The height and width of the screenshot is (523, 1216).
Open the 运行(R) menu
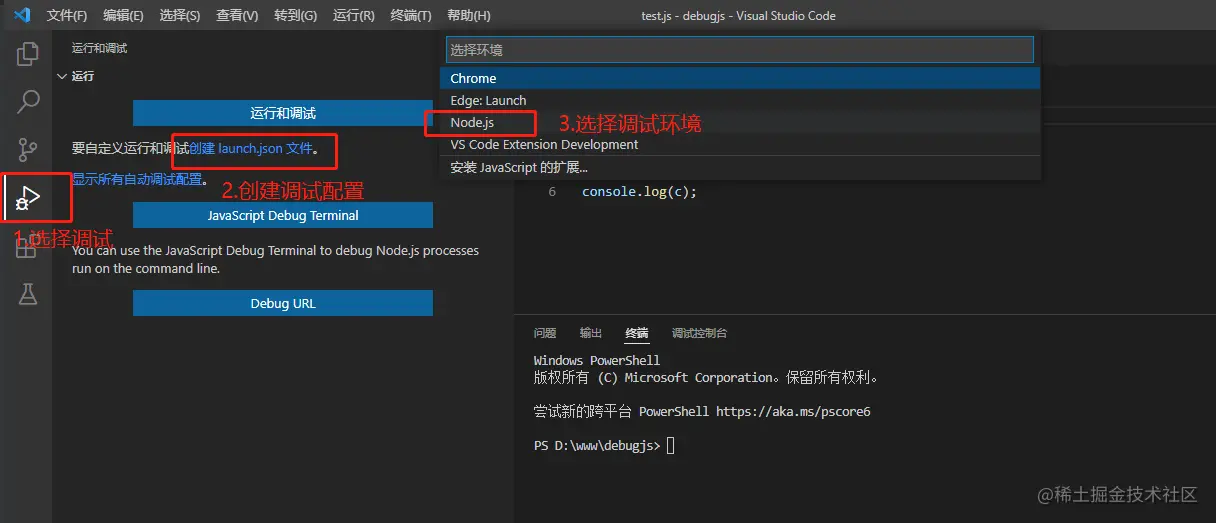(354, 16)
